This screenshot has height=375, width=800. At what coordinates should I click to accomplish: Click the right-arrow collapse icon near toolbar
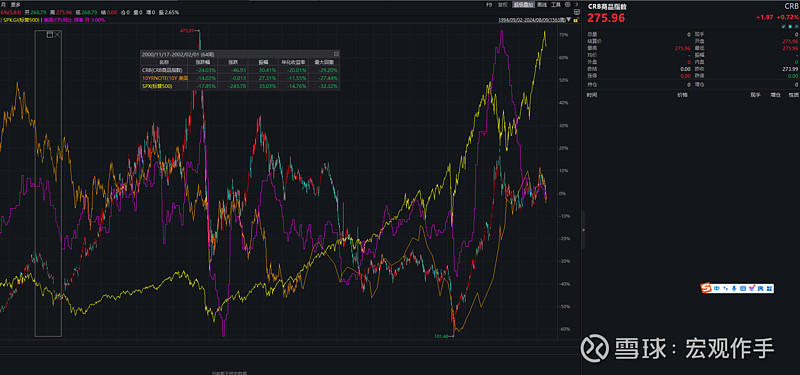click(577, 4)
